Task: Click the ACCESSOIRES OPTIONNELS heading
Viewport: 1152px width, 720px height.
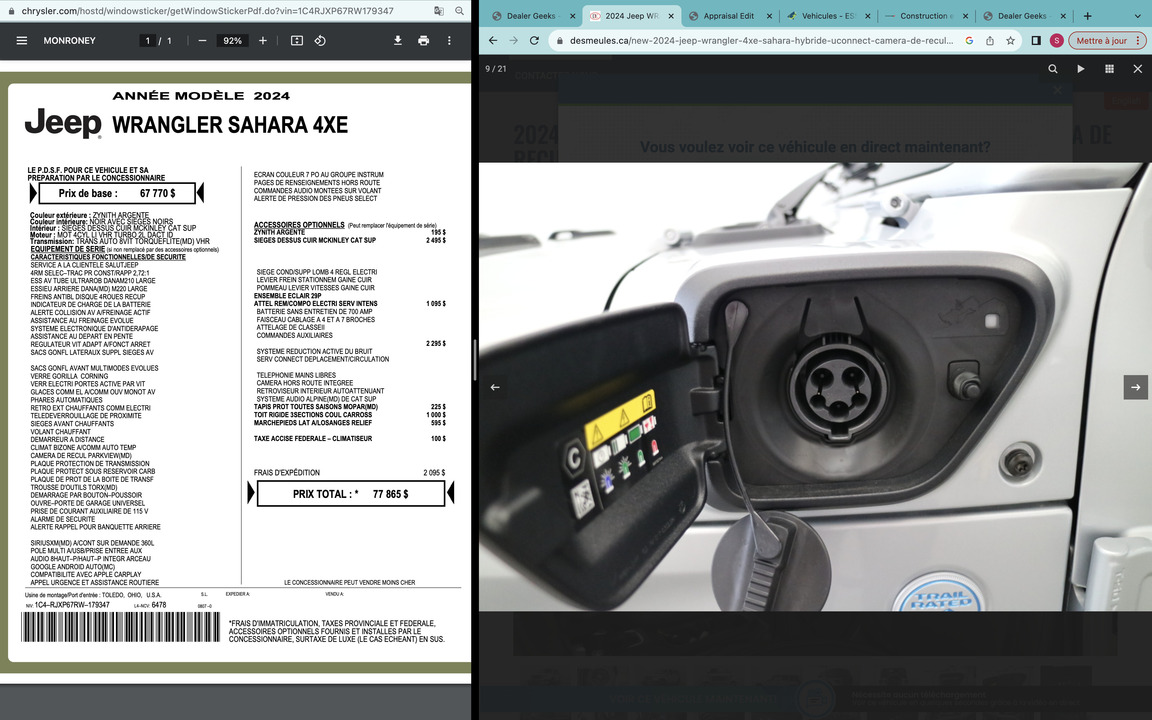Action: [299, 225]
